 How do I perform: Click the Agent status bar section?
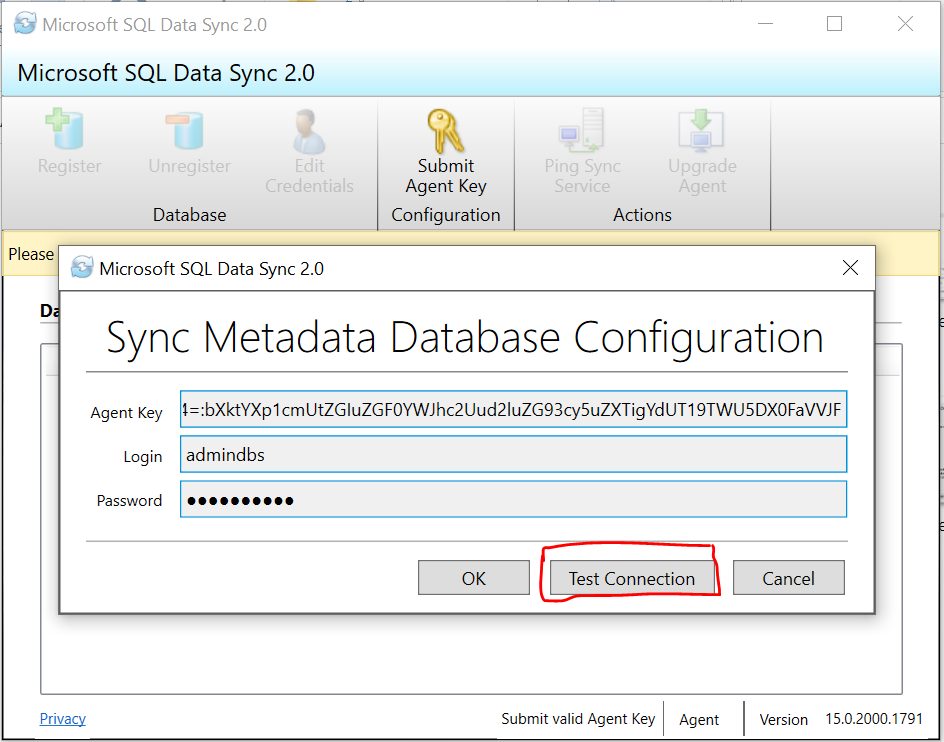[x=699, y=719]
